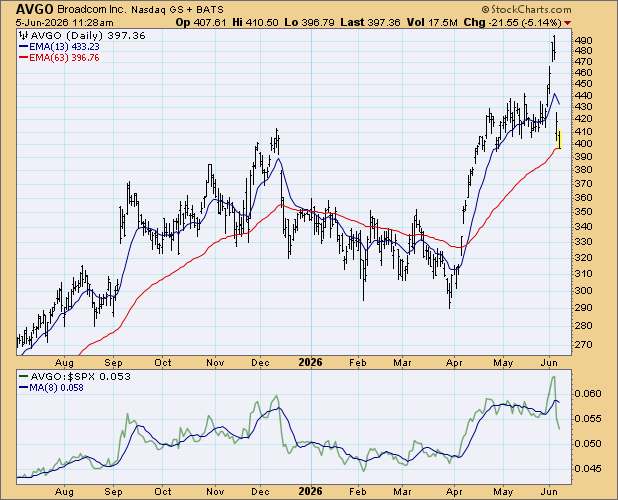This screenshot has height=500, width=618.
Task: Click 2026 on the ratio panel date axis
Action: (310, 491)
